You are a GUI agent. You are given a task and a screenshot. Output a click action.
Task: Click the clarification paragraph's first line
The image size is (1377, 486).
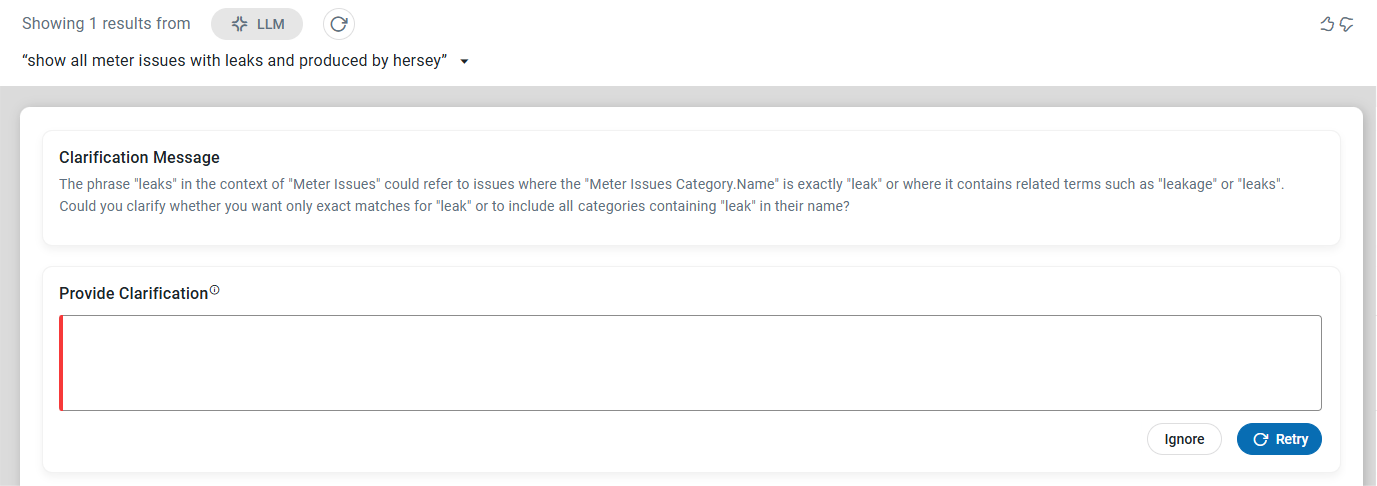[670, 186]
